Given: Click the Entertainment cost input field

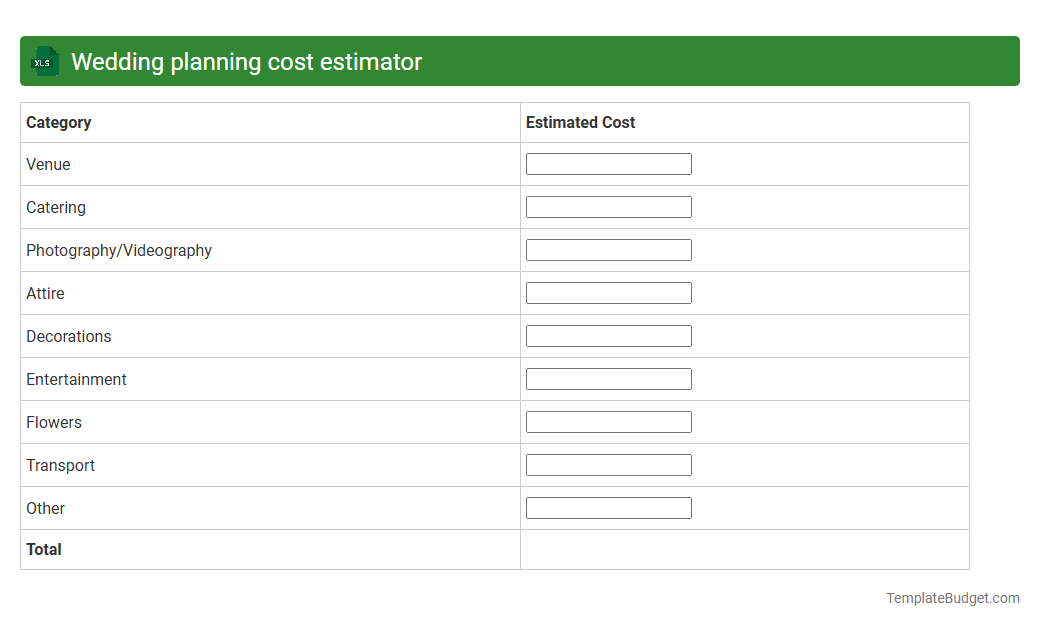Looking at the screenshot, I should [608, 378].
